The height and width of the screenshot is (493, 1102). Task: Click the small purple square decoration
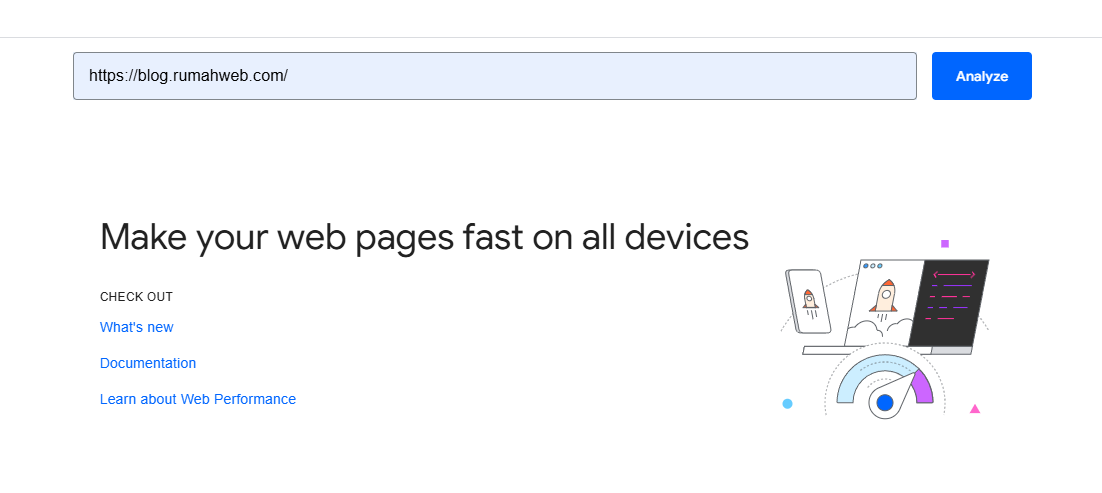(945, 244)
